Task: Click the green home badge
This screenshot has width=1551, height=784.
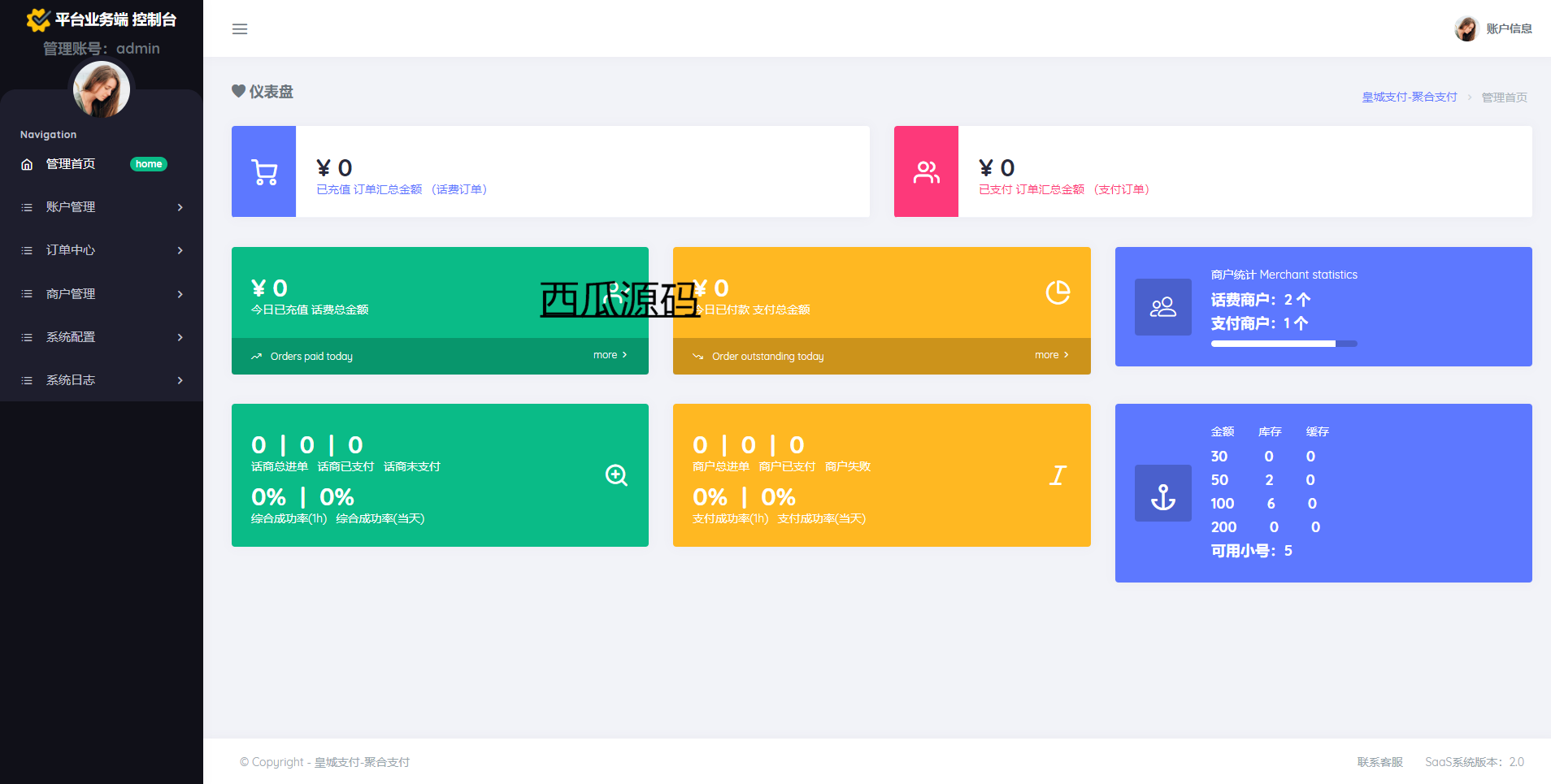Action: coord(149,164)
